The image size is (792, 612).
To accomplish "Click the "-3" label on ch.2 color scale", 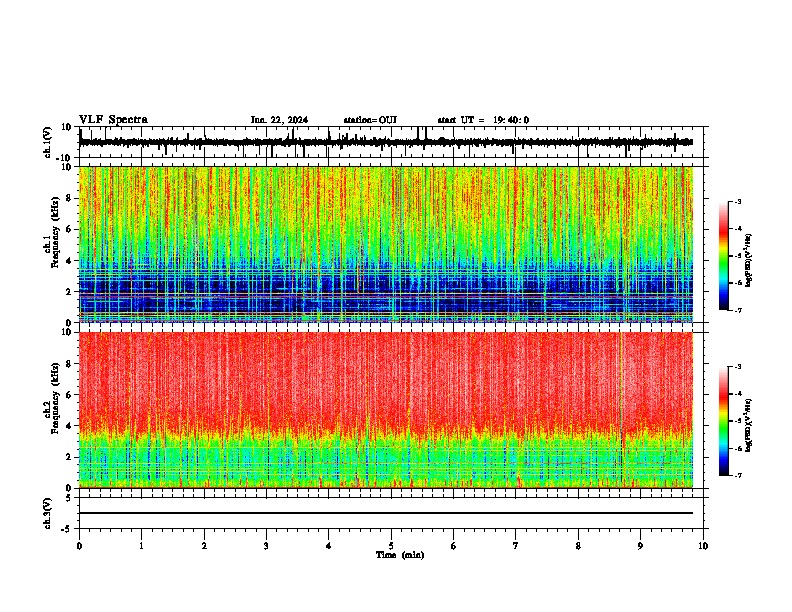I will click(738, 367).
